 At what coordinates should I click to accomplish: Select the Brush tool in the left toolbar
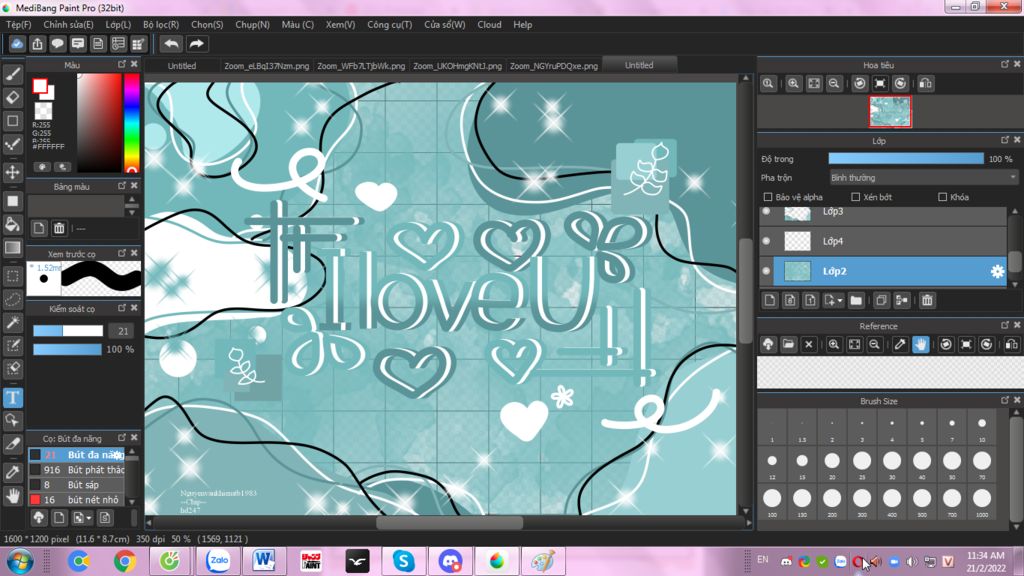tap(12, 74)
